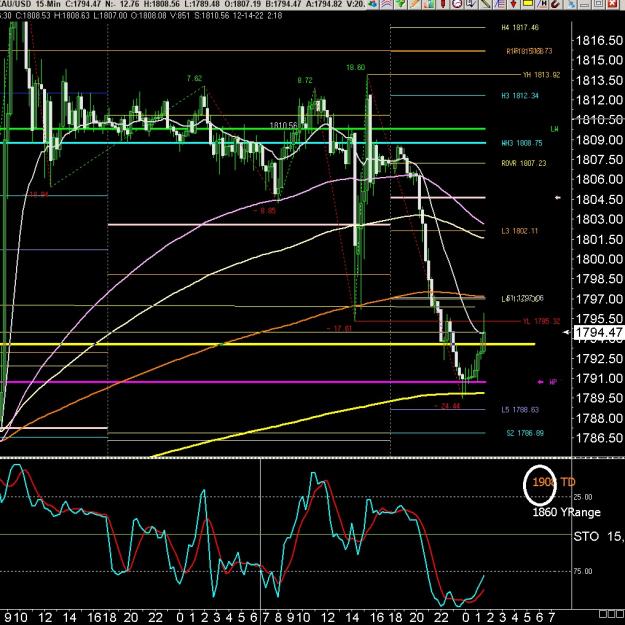Click the slash-H toolbar icon
The width and height of the screenshot is (625, 625).
click(541, 4)
